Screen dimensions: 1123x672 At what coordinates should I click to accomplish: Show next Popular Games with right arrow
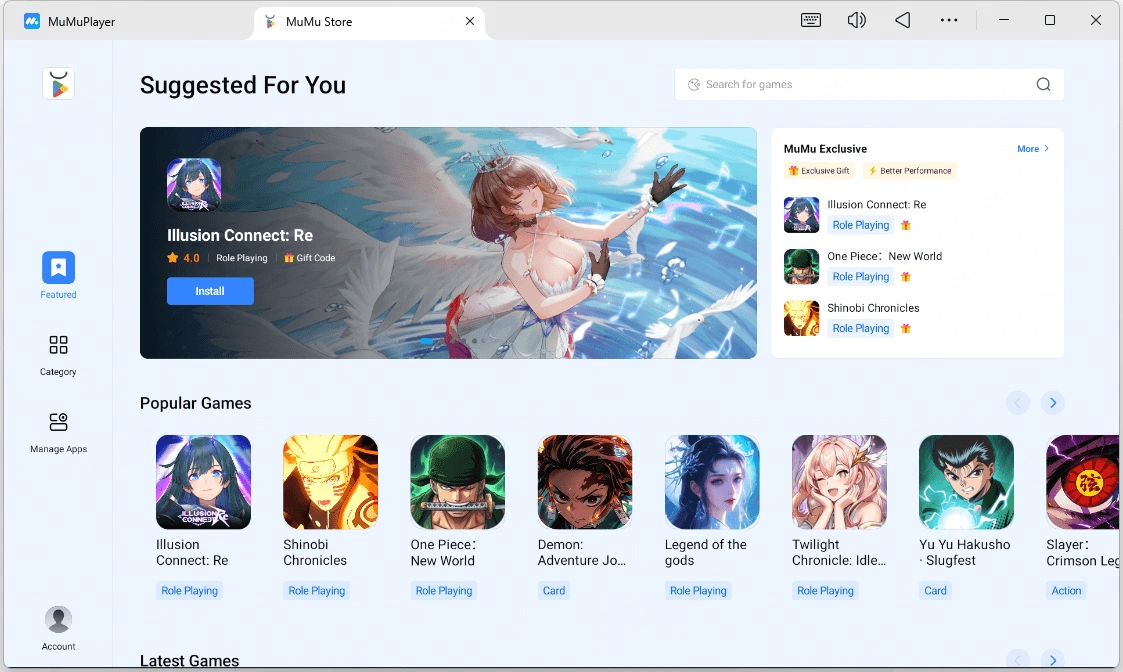(1053, 403)
